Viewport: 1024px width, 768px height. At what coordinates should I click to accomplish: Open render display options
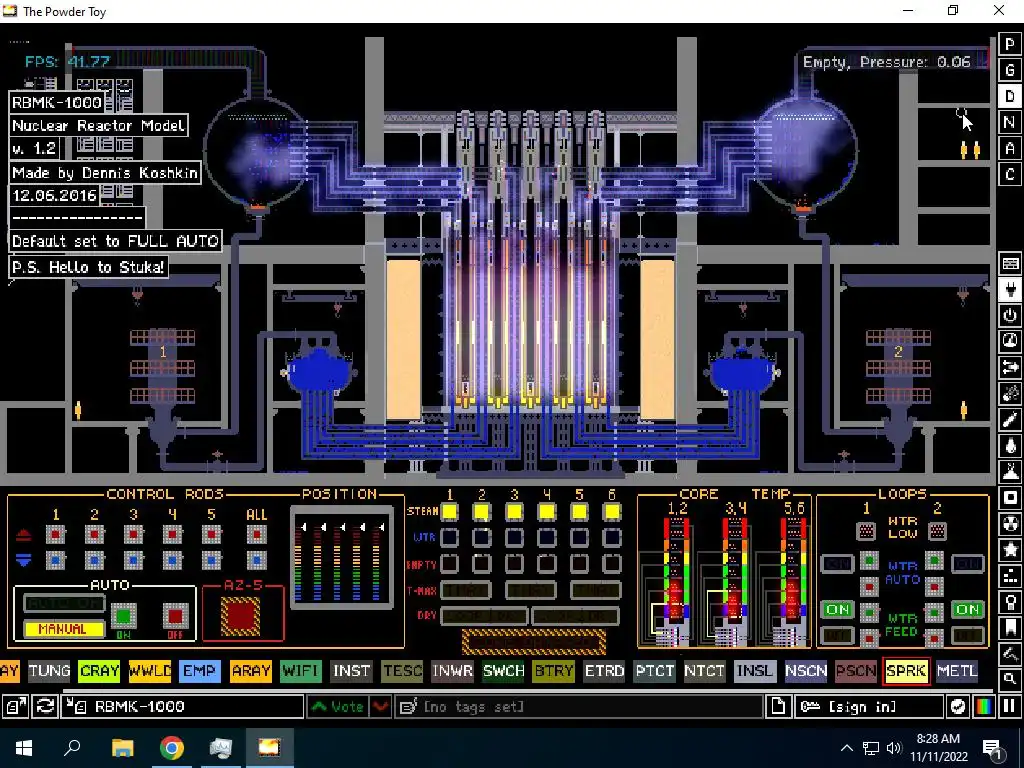pyautogui.click(x=983, y=707)
